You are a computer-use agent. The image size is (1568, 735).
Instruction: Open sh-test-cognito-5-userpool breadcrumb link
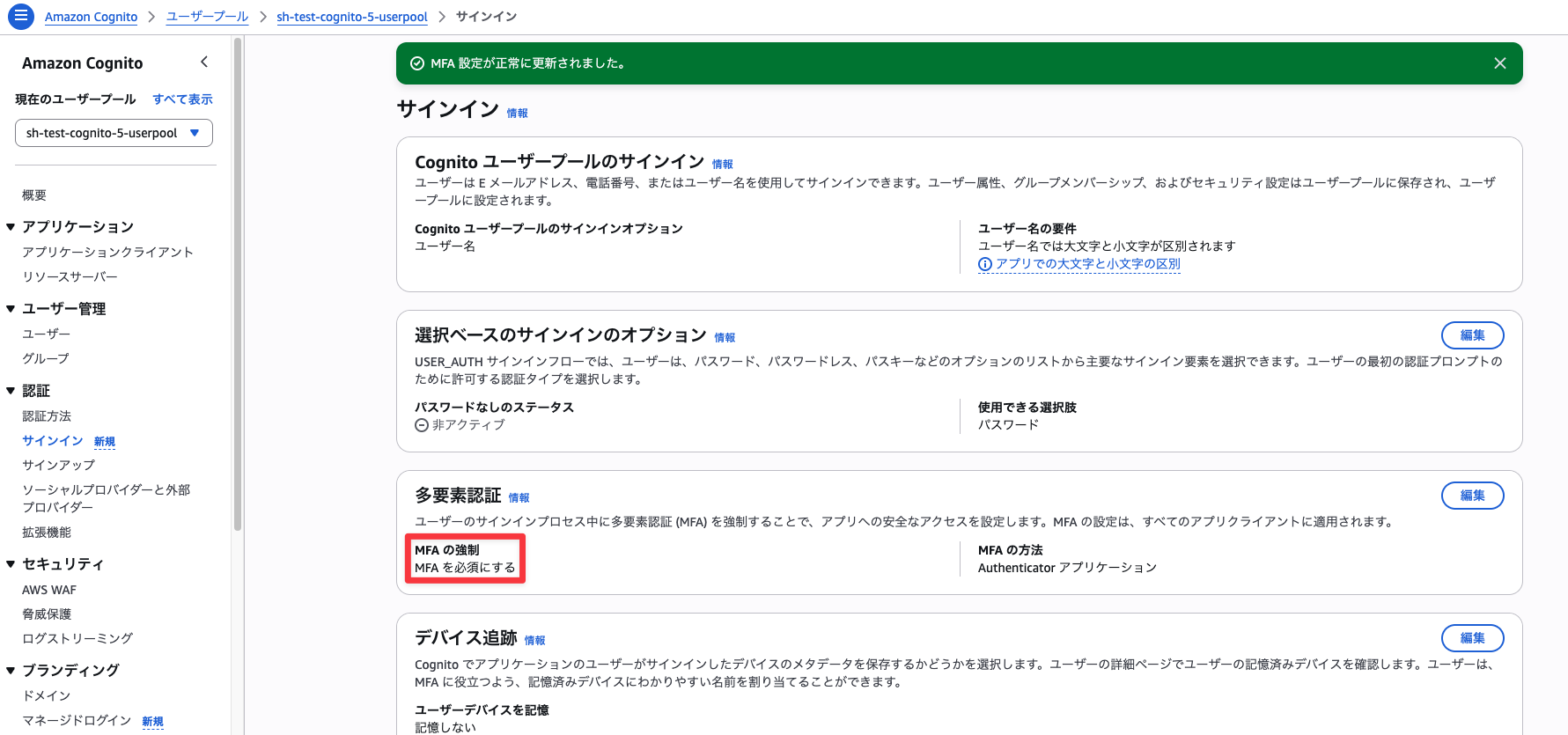(352, 17)
